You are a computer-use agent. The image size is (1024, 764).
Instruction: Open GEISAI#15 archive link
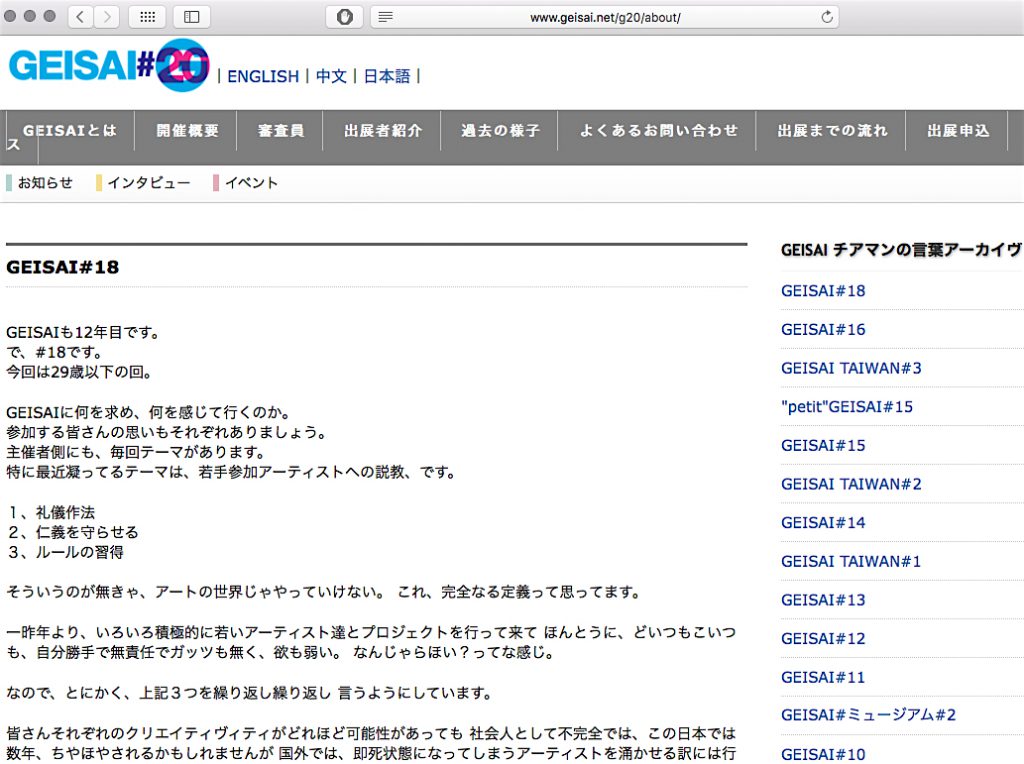point(823,445)
